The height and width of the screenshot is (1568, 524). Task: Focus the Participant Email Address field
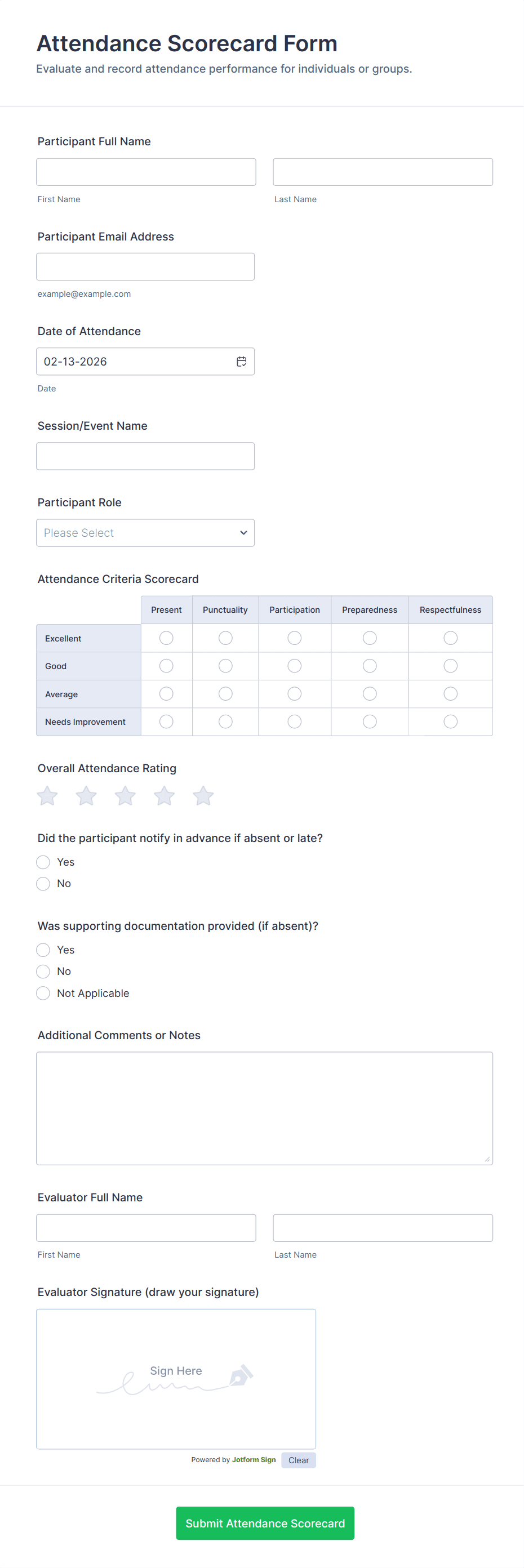[x=145, y=266]
